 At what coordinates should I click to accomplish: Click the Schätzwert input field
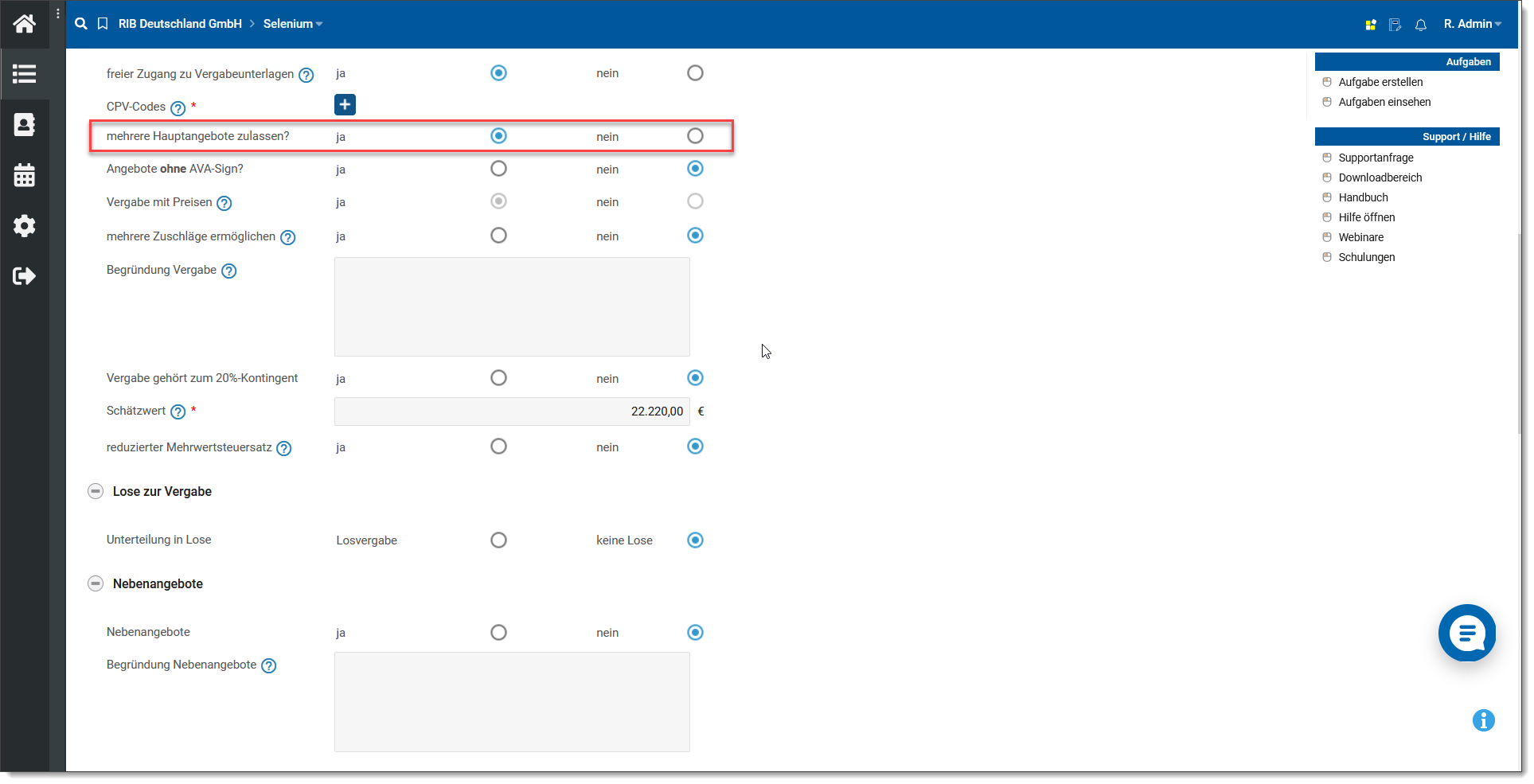click(x=512, y=412)
